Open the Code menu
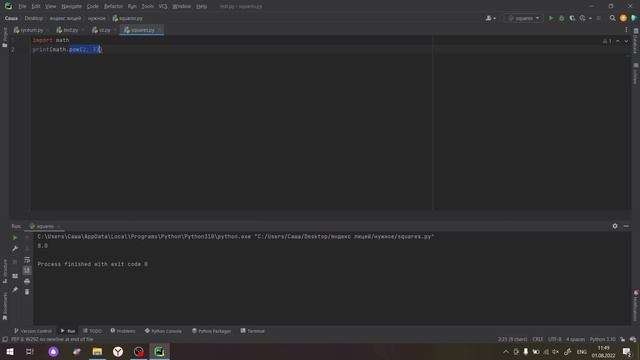640x360 pixels. click(93, 7)
